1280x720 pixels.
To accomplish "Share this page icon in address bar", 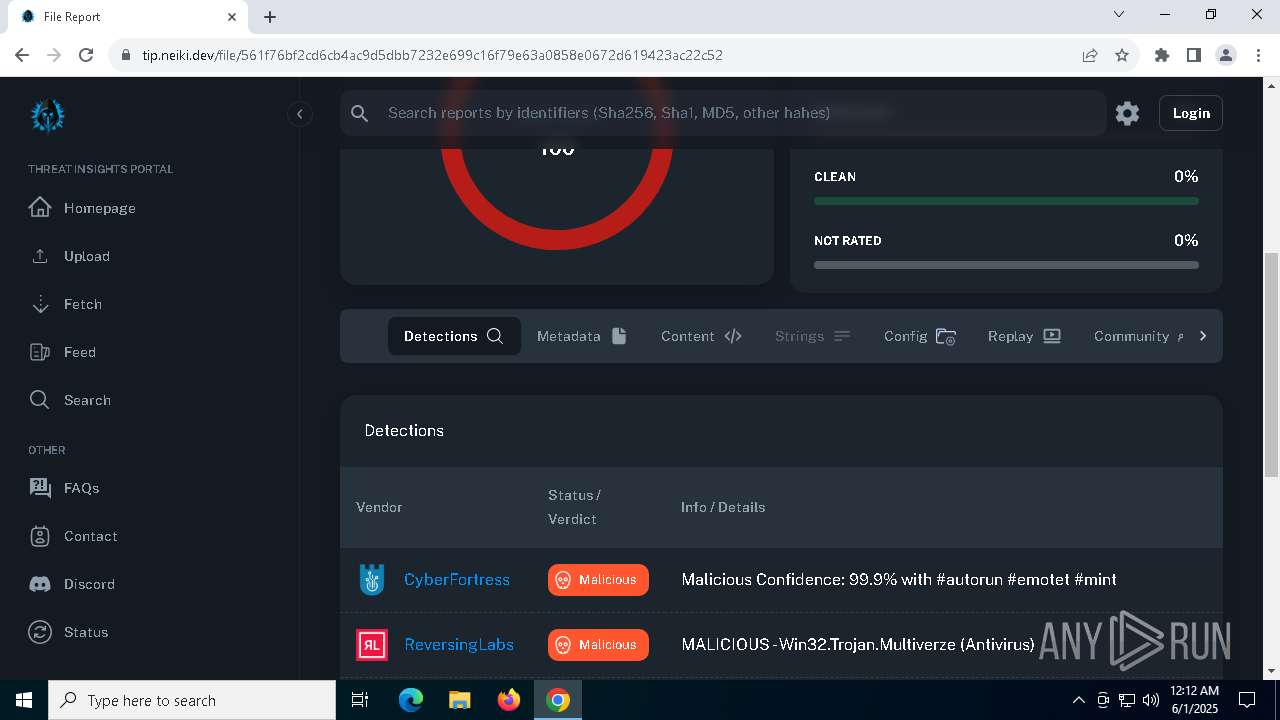I will click(x=1090, y=55).
